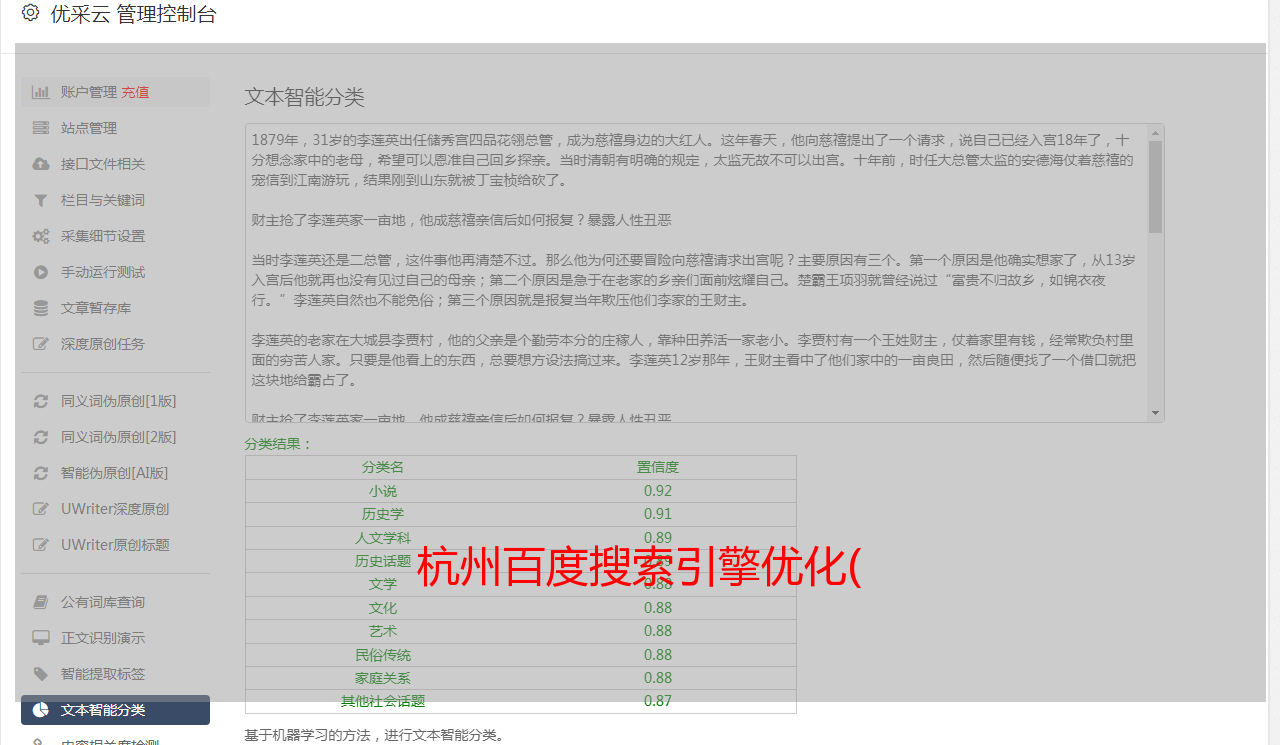Click the database icon next to 文章暂存库
The width and height of the screenshot is (1280, 745).
[x=40, y=308]
